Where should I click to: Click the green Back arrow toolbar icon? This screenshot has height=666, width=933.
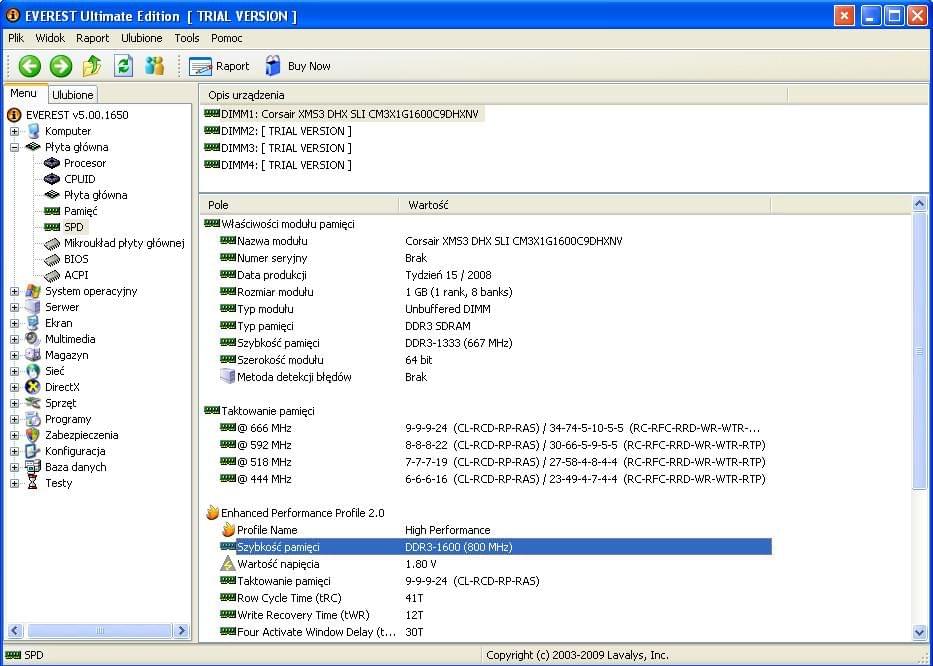pyautogui.click(x=29, y=66)
